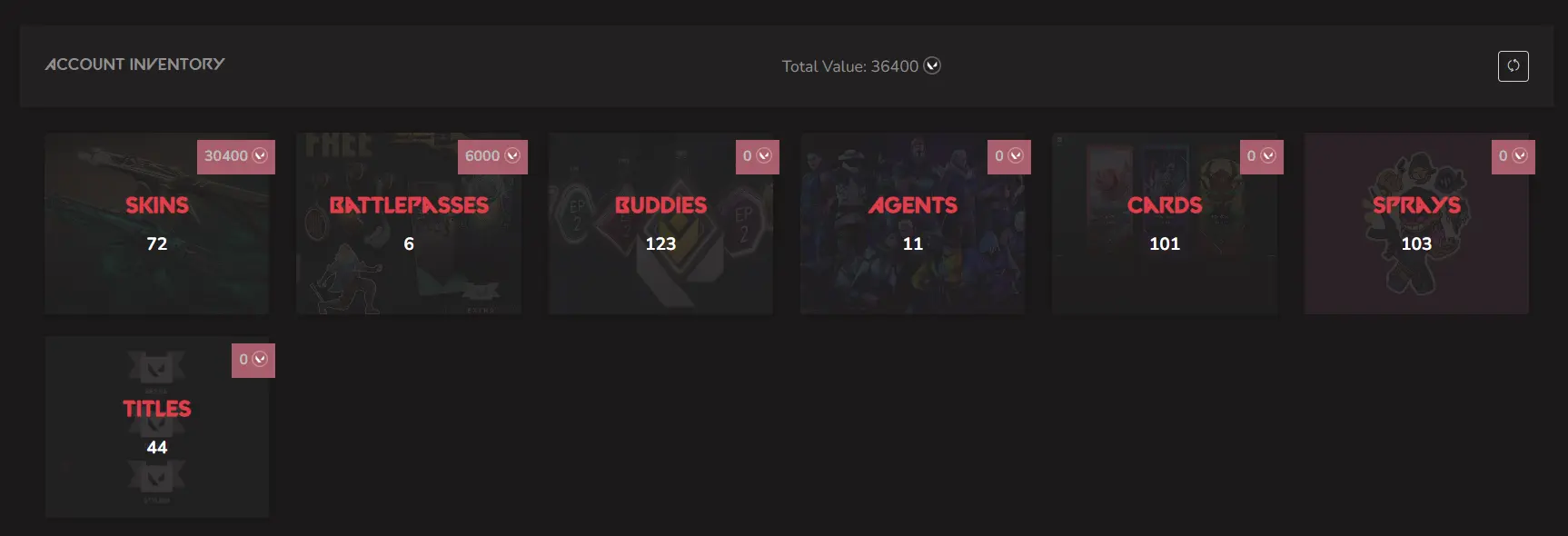Click the VP icon on Battlepasses badge
Viewport: 1568px width, 536px height.
512,155
